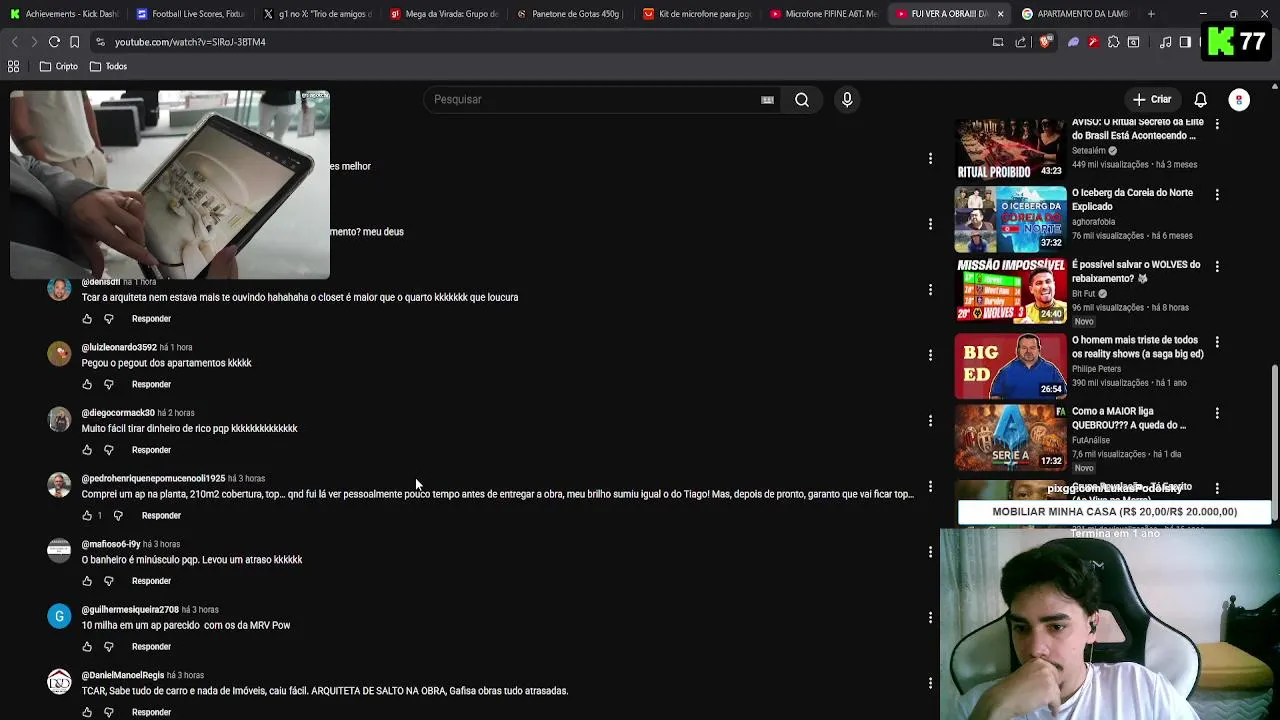The width and height of the screenshot is (1280, 720).
Task: Open three-dot menu for @diegocormack30's comment
Action: coord(930,421)
